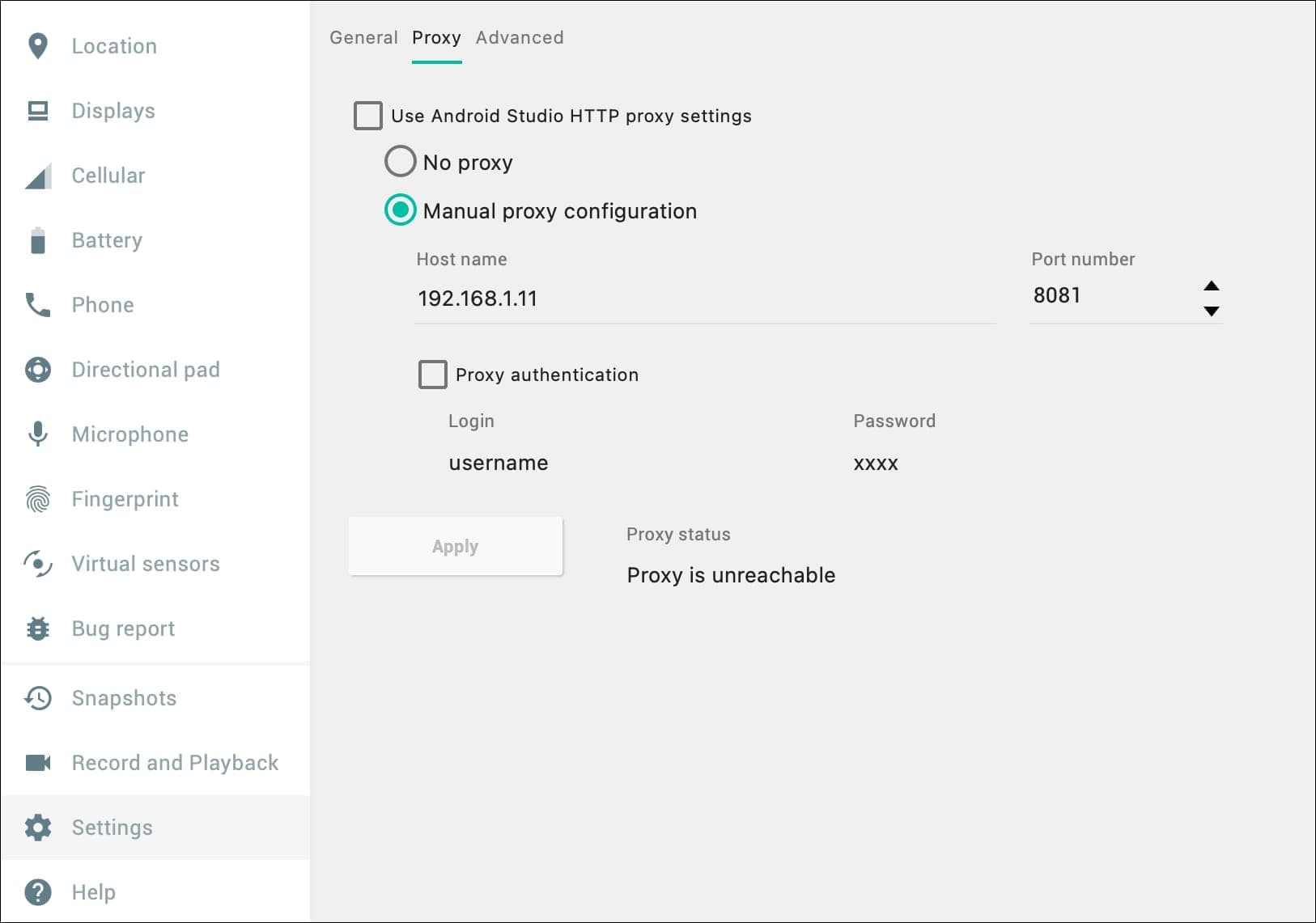Click the Displays monitor icon

click(37, 111)
